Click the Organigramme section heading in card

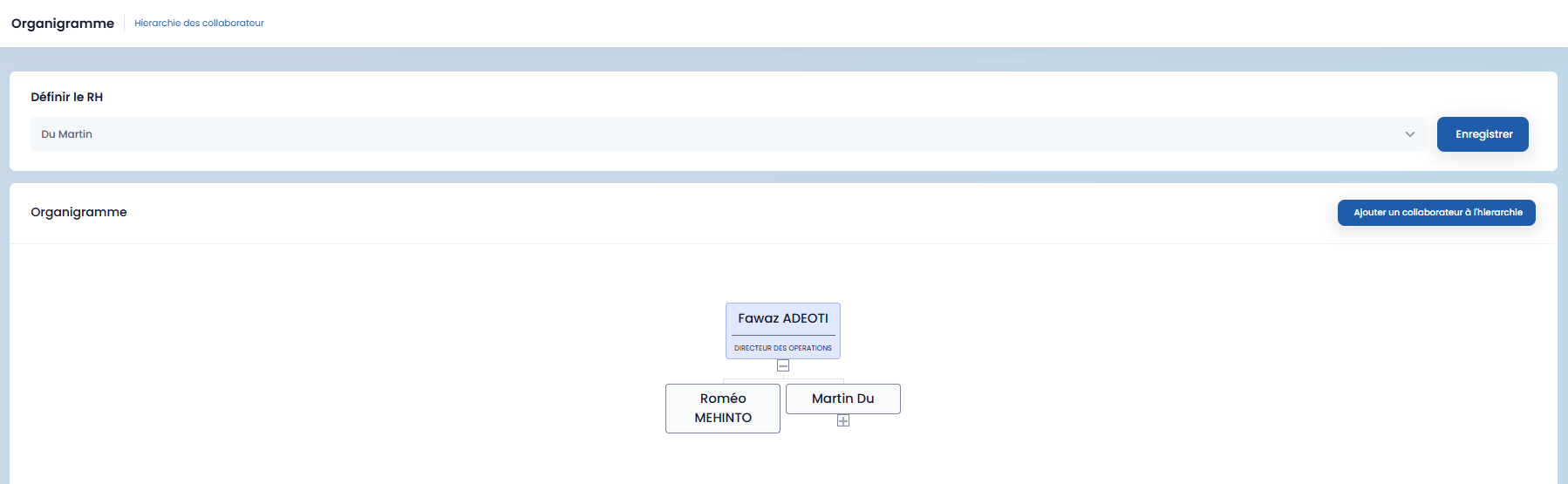(78, 212)
